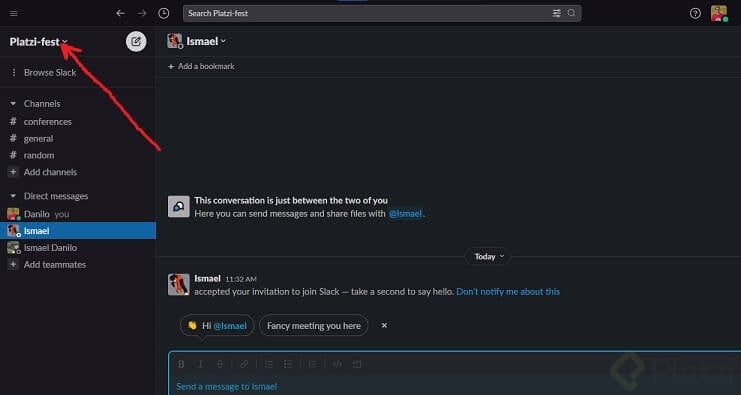Open the history clock icon
Viewport: 741px width, 395px height.
pos(164,13)
